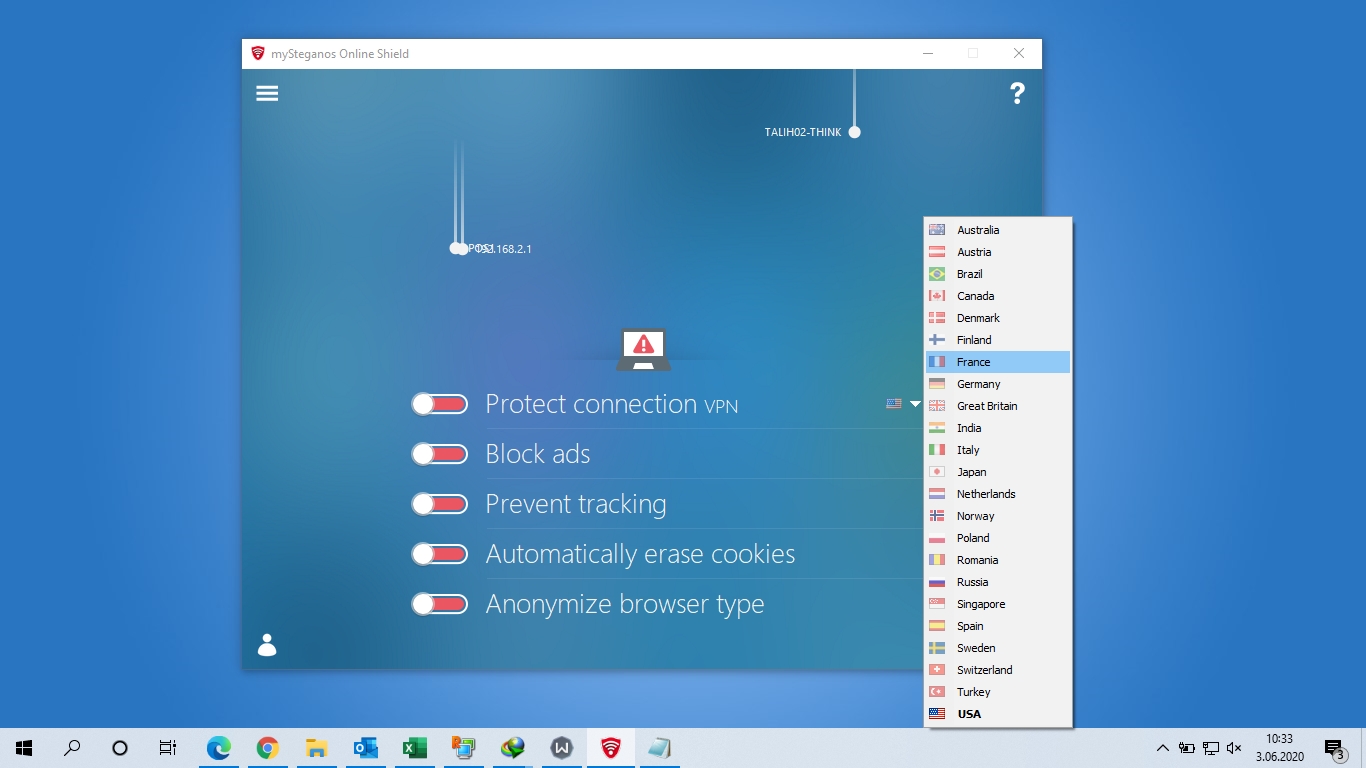Select India from the list
The width and height of the screenshot is (1366, 768).
(x=998, y=428)
